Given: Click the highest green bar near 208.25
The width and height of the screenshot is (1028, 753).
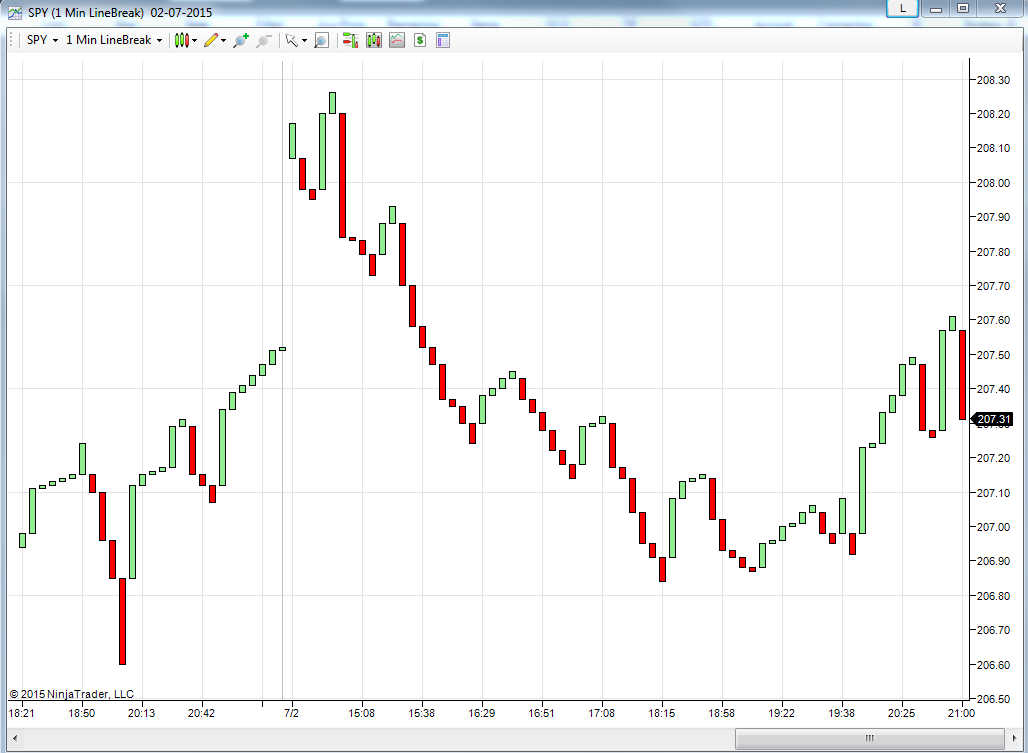Looking at the screenshot, I should tap(332, 103).
